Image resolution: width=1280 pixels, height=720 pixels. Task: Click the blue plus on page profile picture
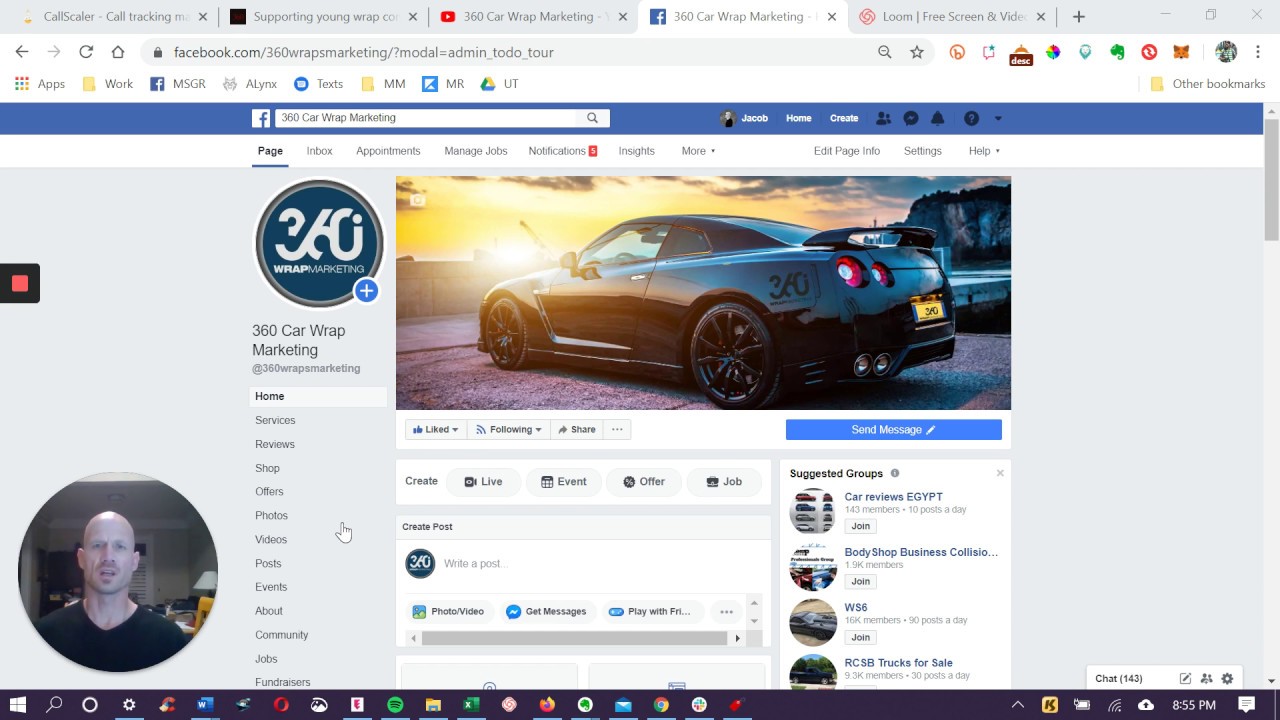(366, 291)
